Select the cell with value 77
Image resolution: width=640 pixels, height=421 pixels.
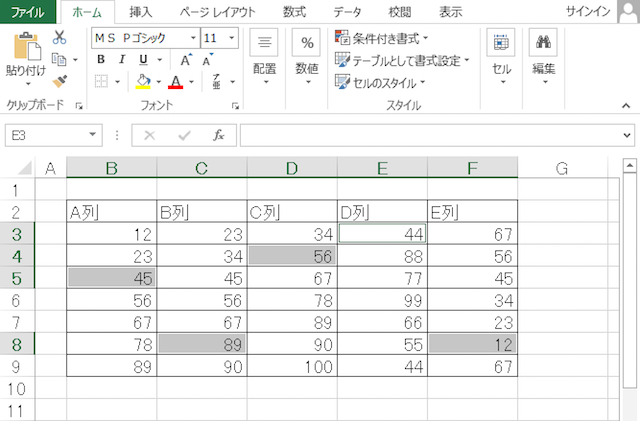(382, 278)
